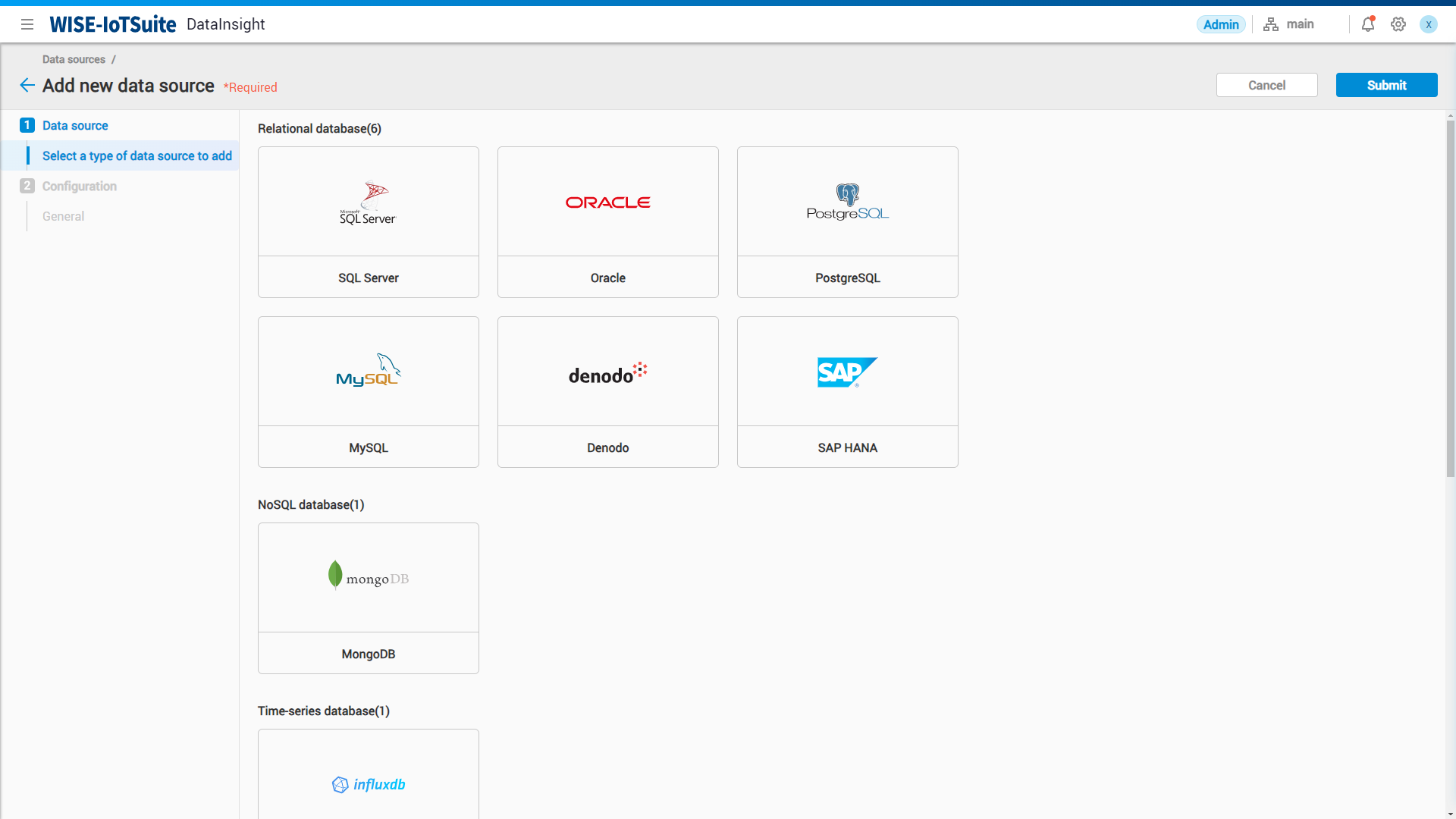Choose the SQL Server card label
The image size is (1456, 819).
[x=369, y=278]
